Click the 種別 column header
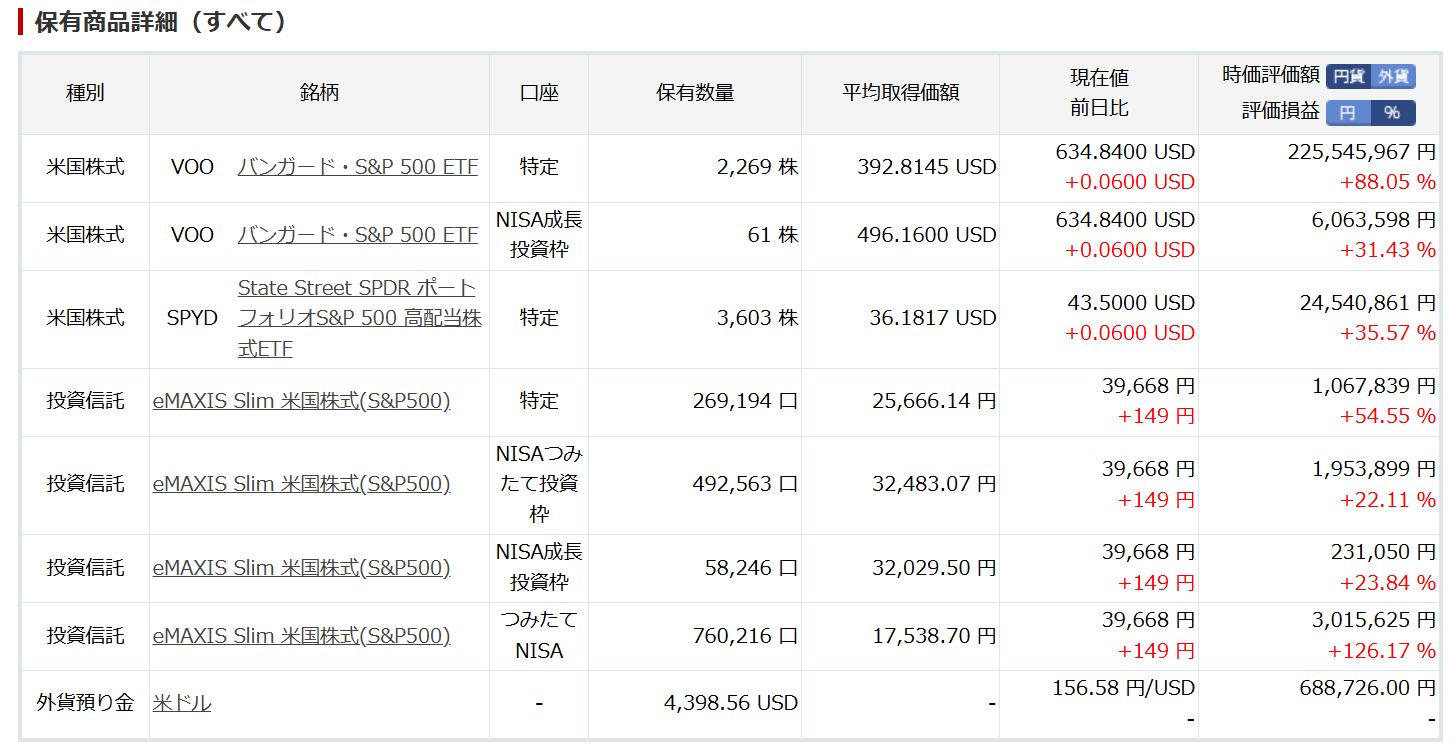 pos(85,93)
